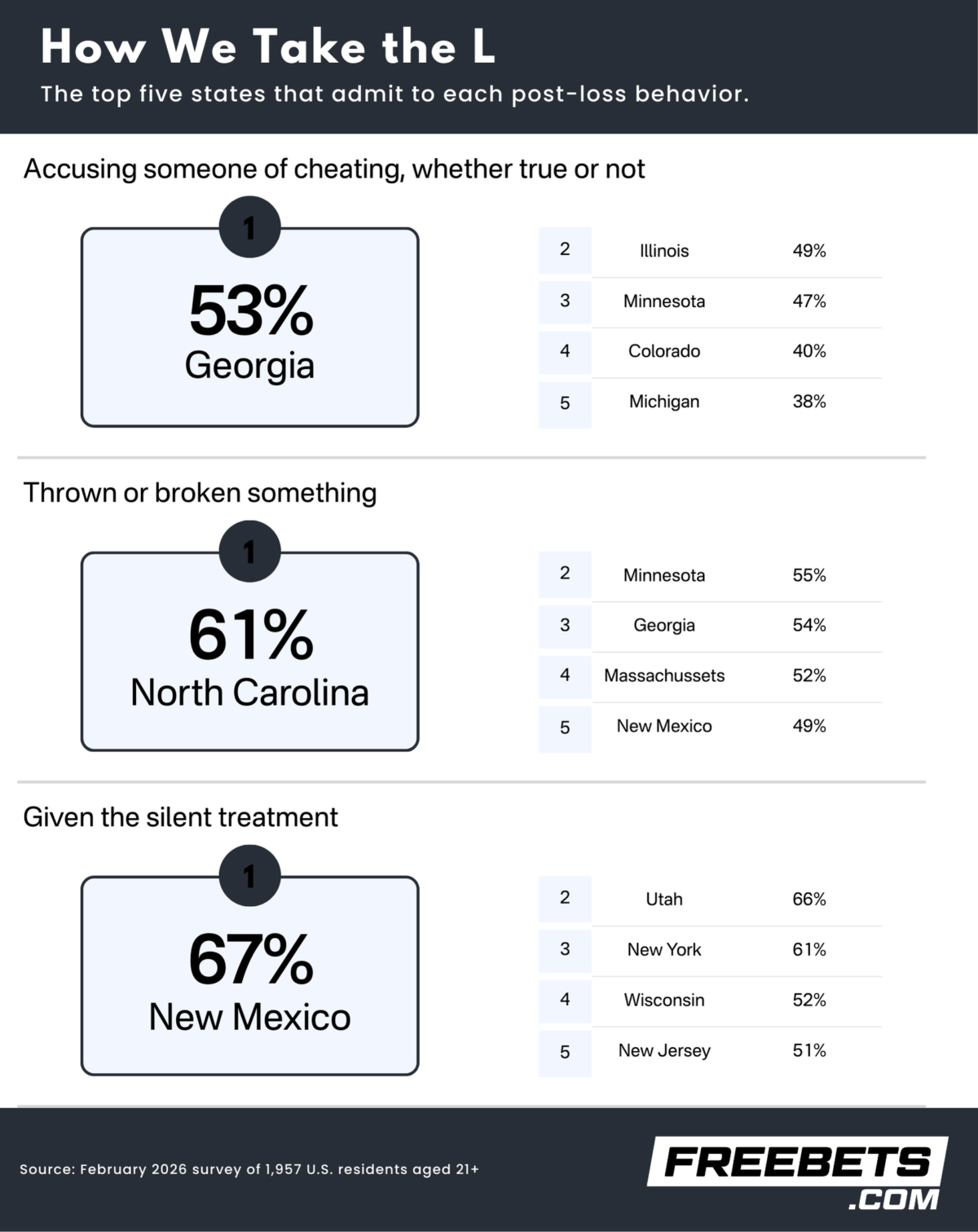Click the rank 1 badge above Georgia
The height and width of the screenshot is (1232, 978).
click(x=249, y=227)
